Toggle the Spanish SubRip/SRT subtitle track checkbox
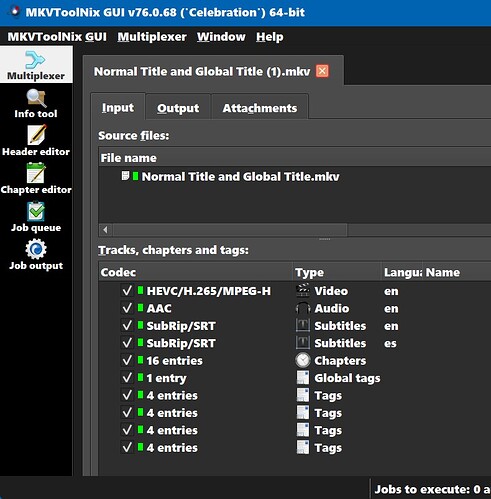 pyautogui.click(x=127, y=343)
